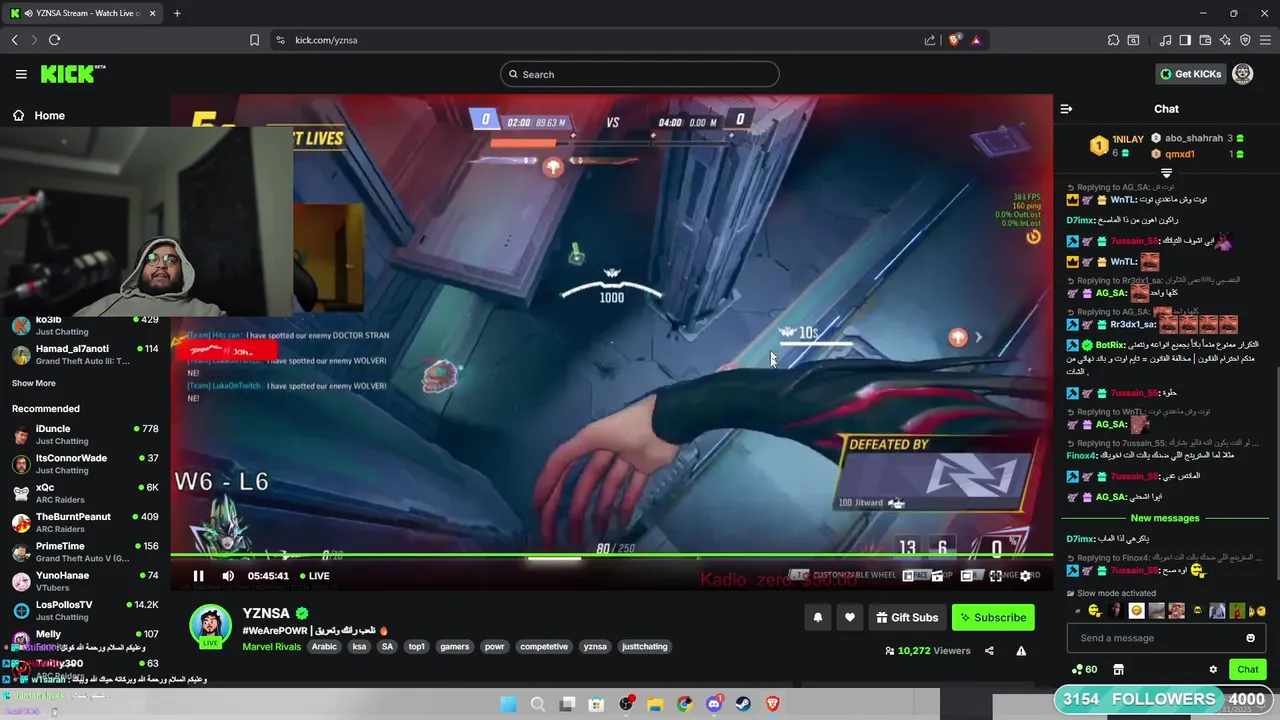Click the Marvel Rivals category link

coord(273,647)
